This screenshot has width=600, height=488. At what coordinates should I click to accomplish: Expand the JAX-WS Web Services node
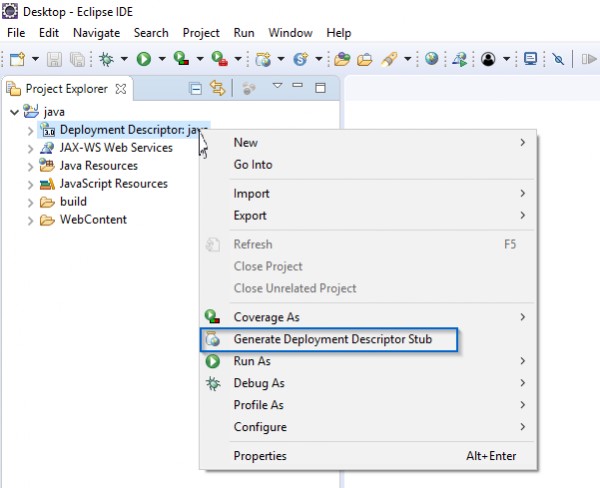[x=30, y=148]
